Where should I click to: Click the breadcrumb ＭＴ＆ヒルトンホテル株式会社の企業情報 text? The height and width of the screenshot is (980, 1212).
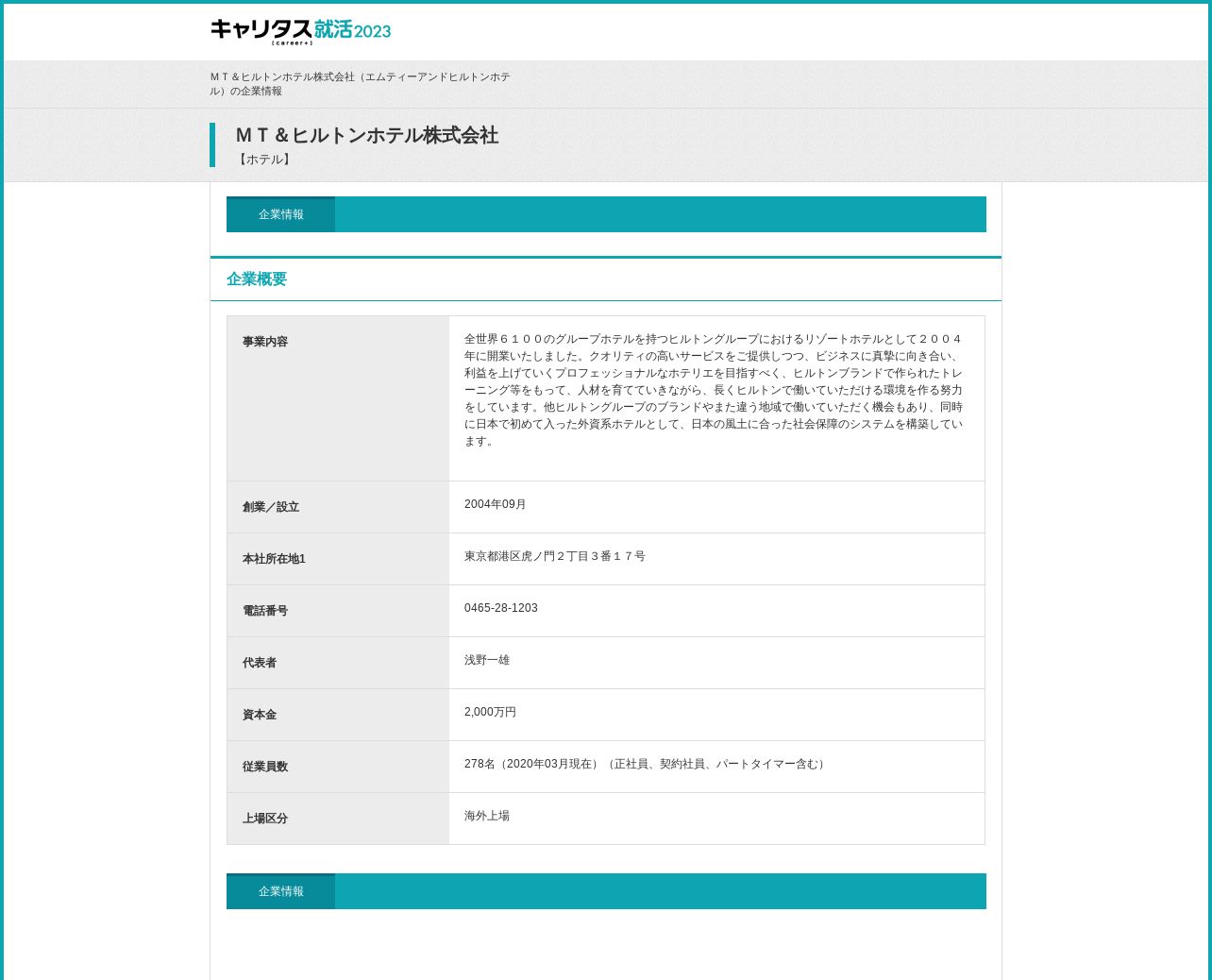pos(360,84)
